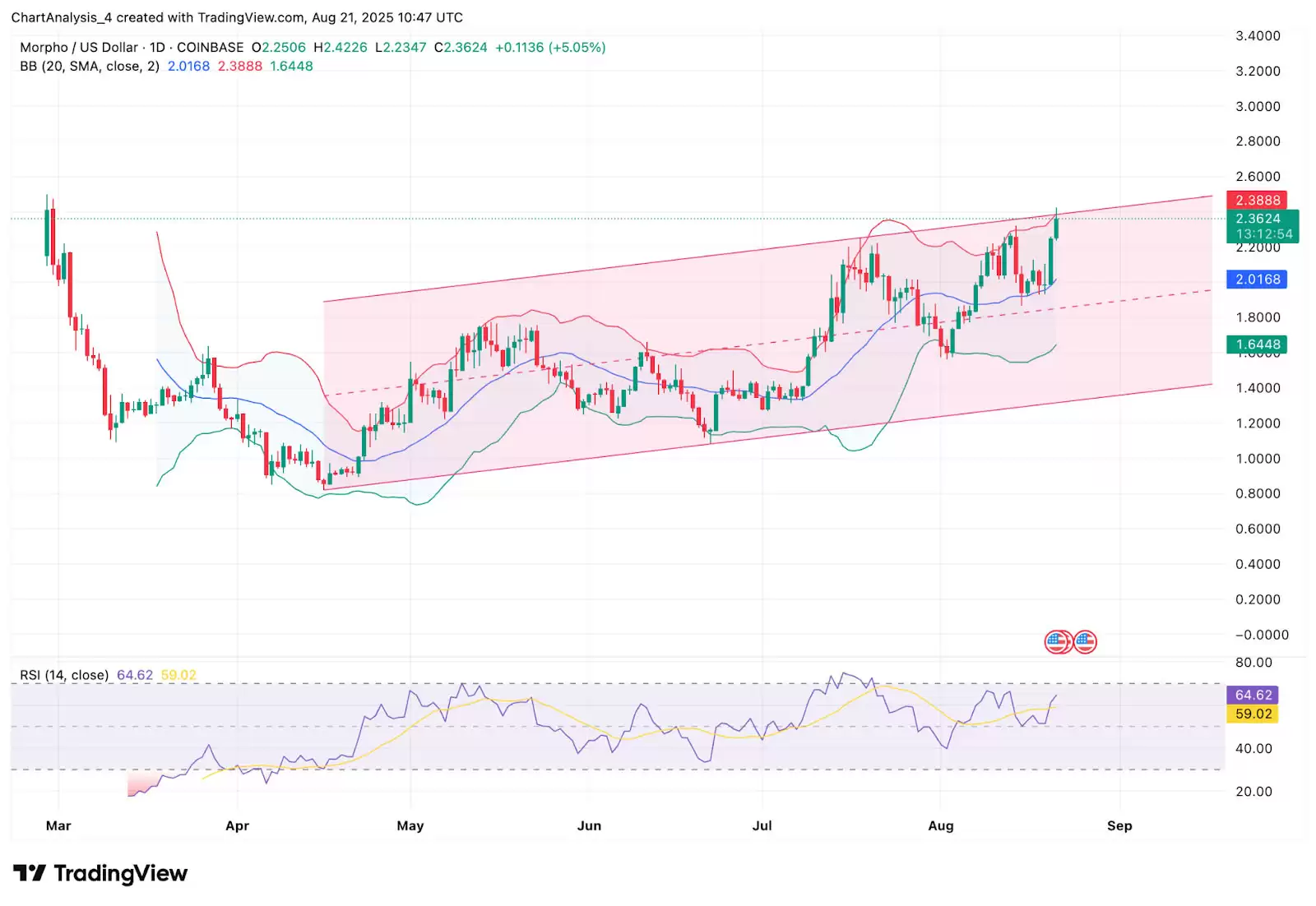The width and height of the screenshot is (1316, 906).
Task: Click the TradingView logo at bottom left
Action: point(100,873)
